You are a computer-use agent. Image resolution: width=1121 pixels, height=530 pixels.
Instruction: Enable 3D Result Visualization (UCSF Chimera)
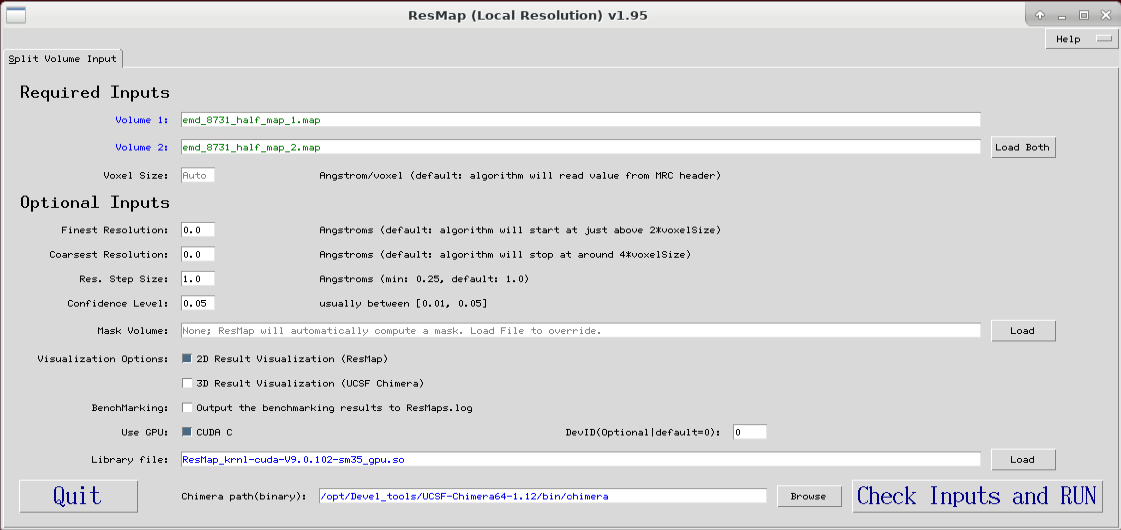[x=187, y=383]
